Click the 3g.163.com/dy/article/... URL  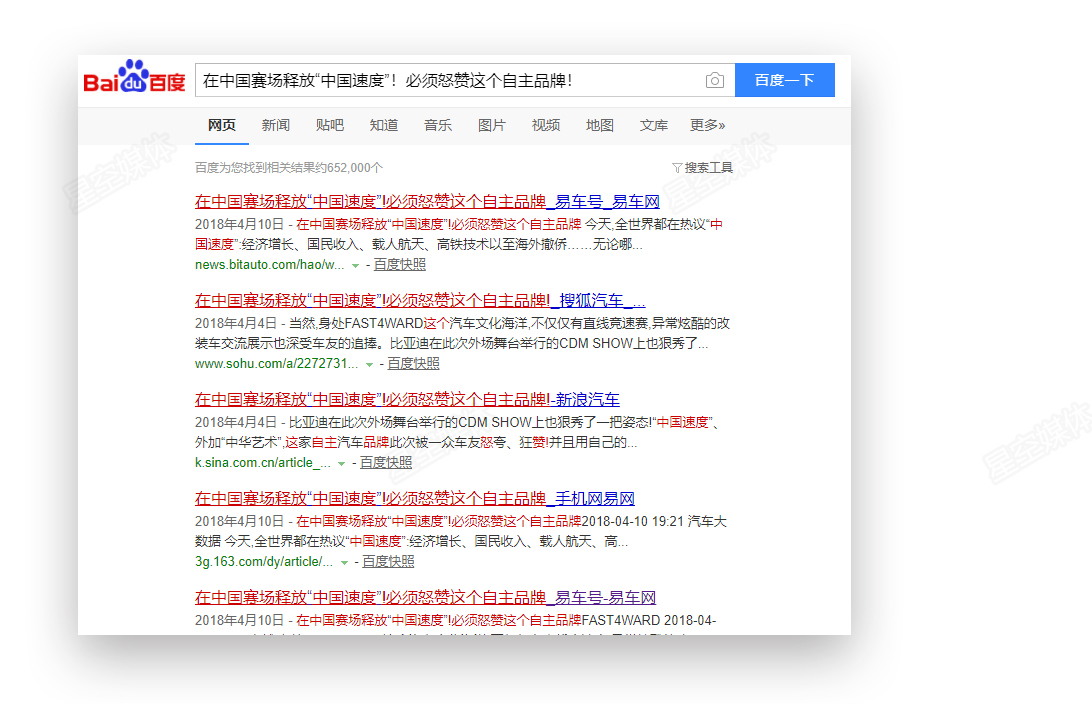264,561
